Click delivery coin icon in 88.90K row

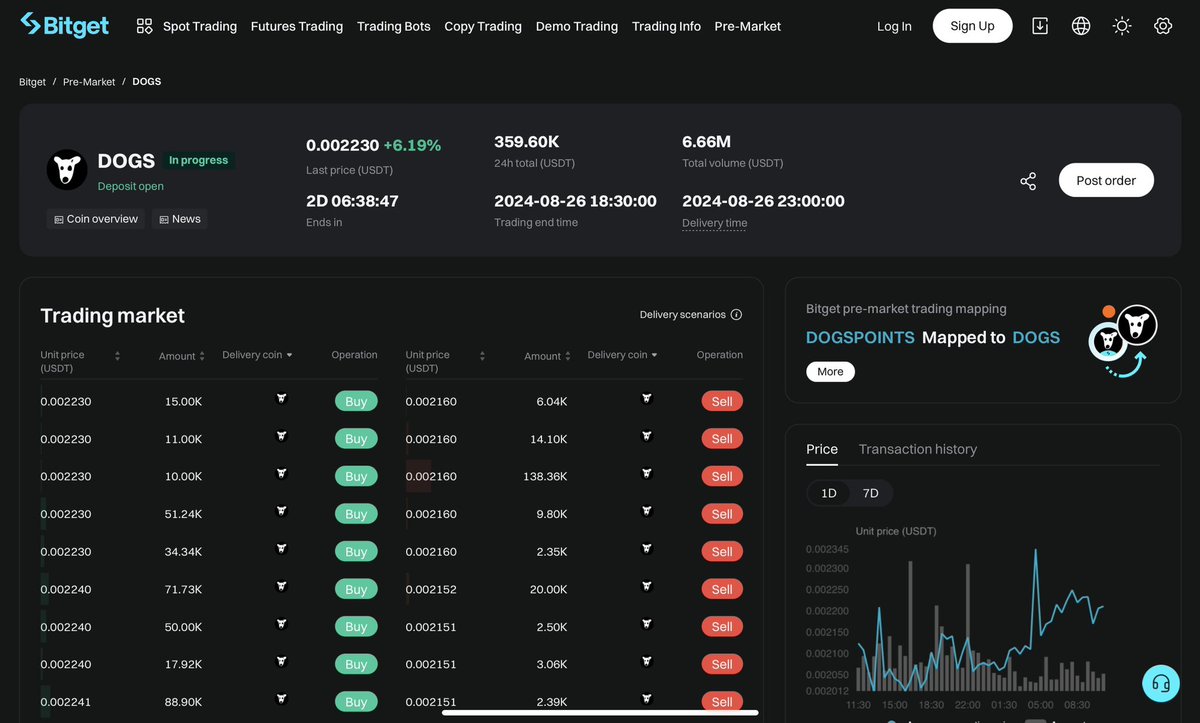pos(281,699)
